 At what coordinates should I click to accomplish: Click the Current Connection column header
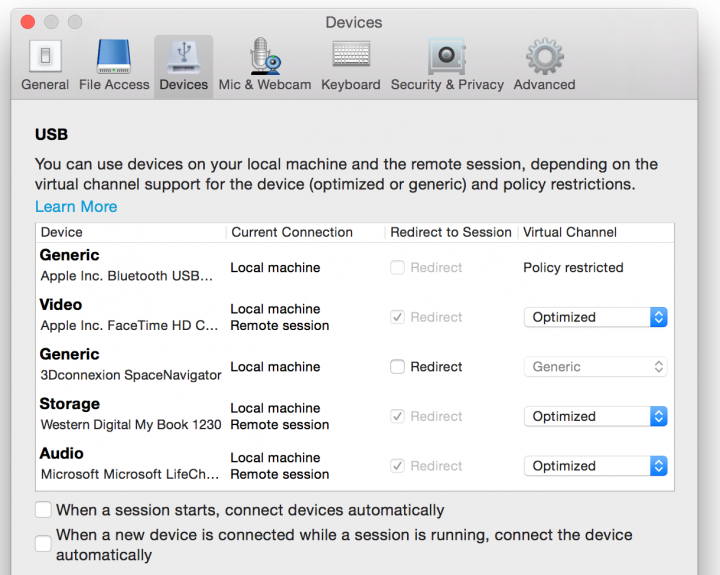pos(292,232)
